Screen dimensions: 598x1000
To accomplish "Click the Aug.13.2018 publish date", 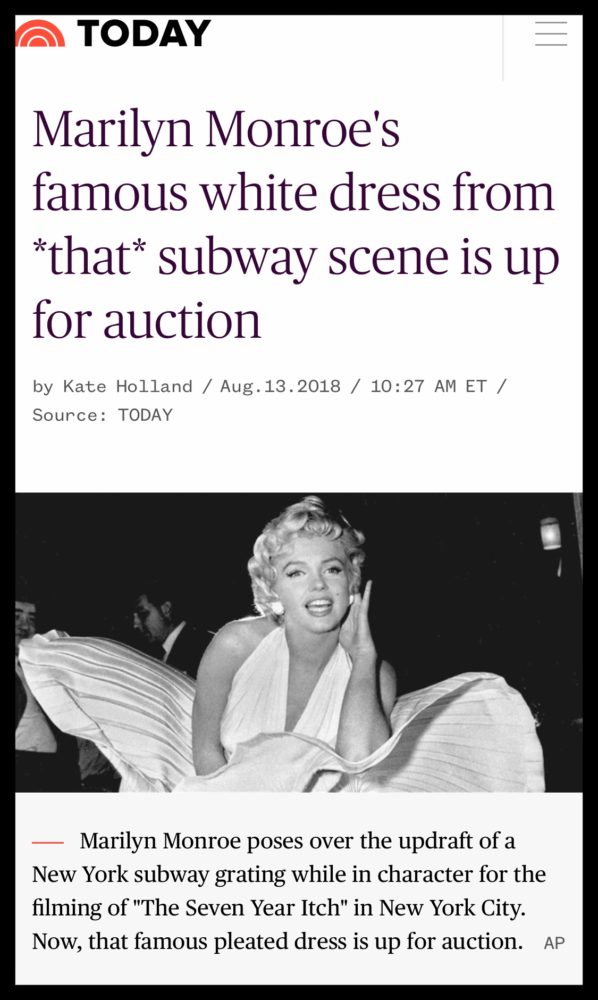I will [x=281, y=386].
